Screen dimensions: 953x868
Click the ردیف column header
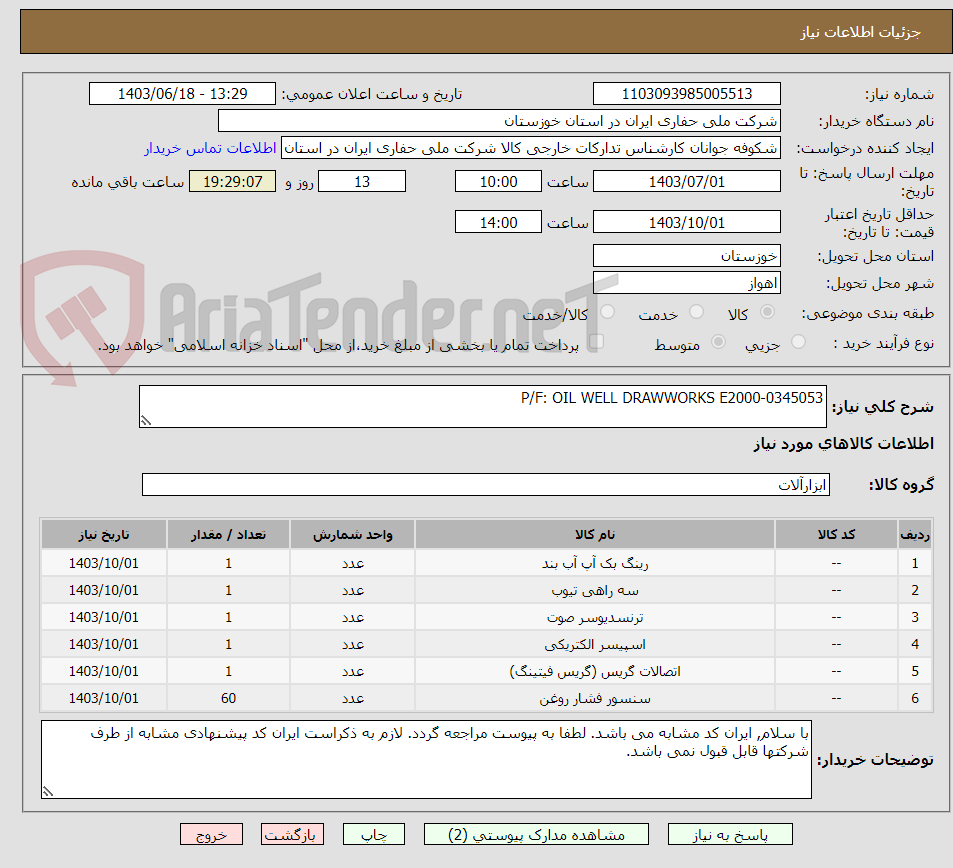point(915,534)
